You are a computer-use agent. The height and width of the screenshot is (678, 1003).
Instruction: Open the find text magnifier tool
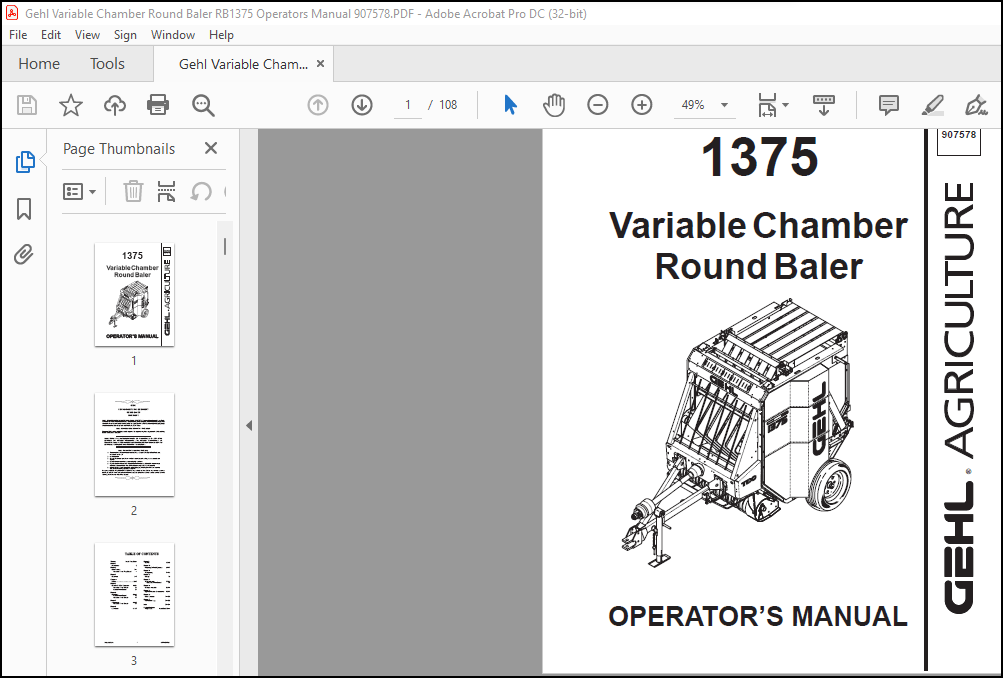(x=203, y=105)
